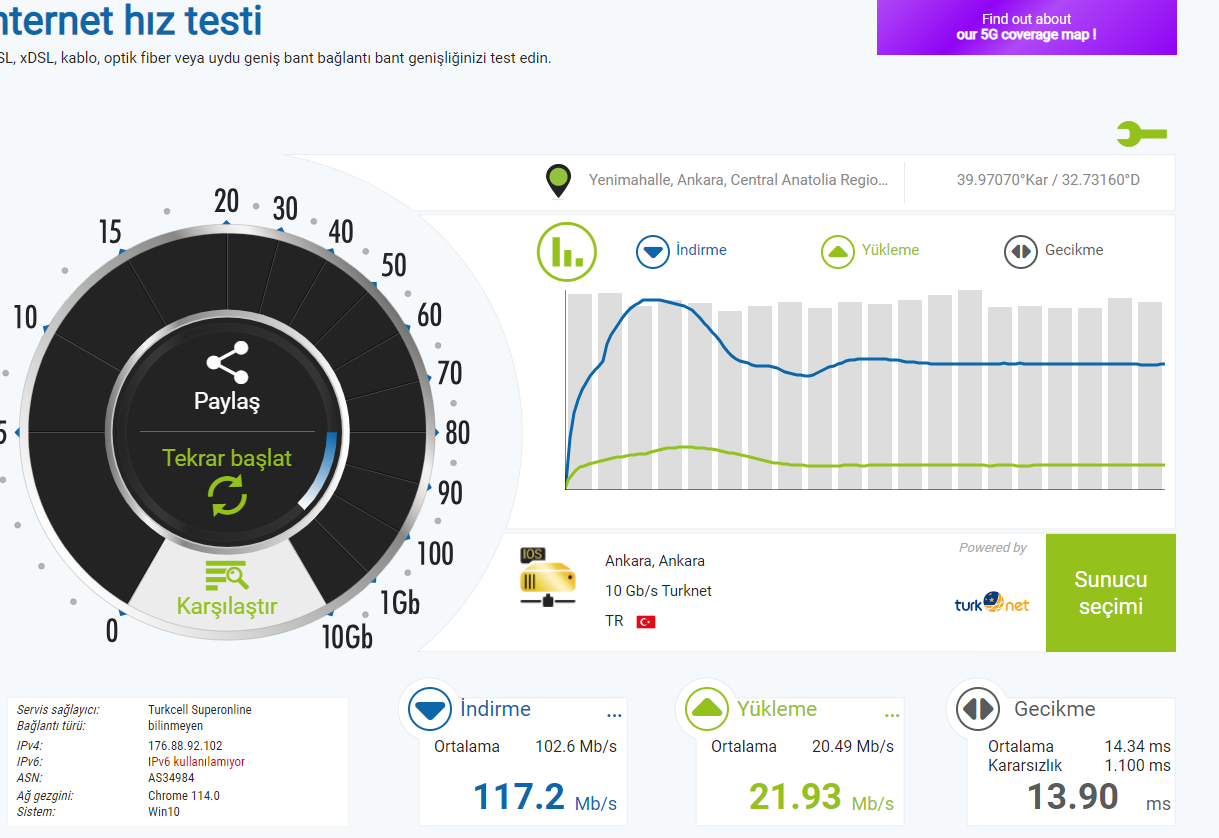
Task: Click the Karşılaştır label
Action: 227,606
